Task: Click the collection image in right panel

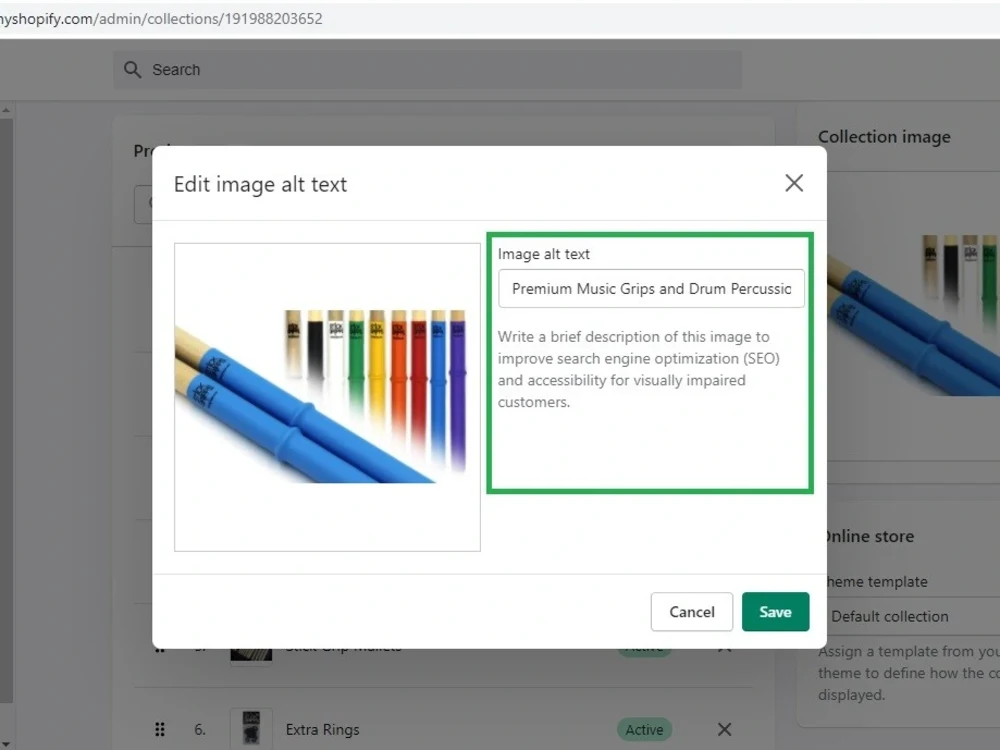Action: [x=913, y=315]
